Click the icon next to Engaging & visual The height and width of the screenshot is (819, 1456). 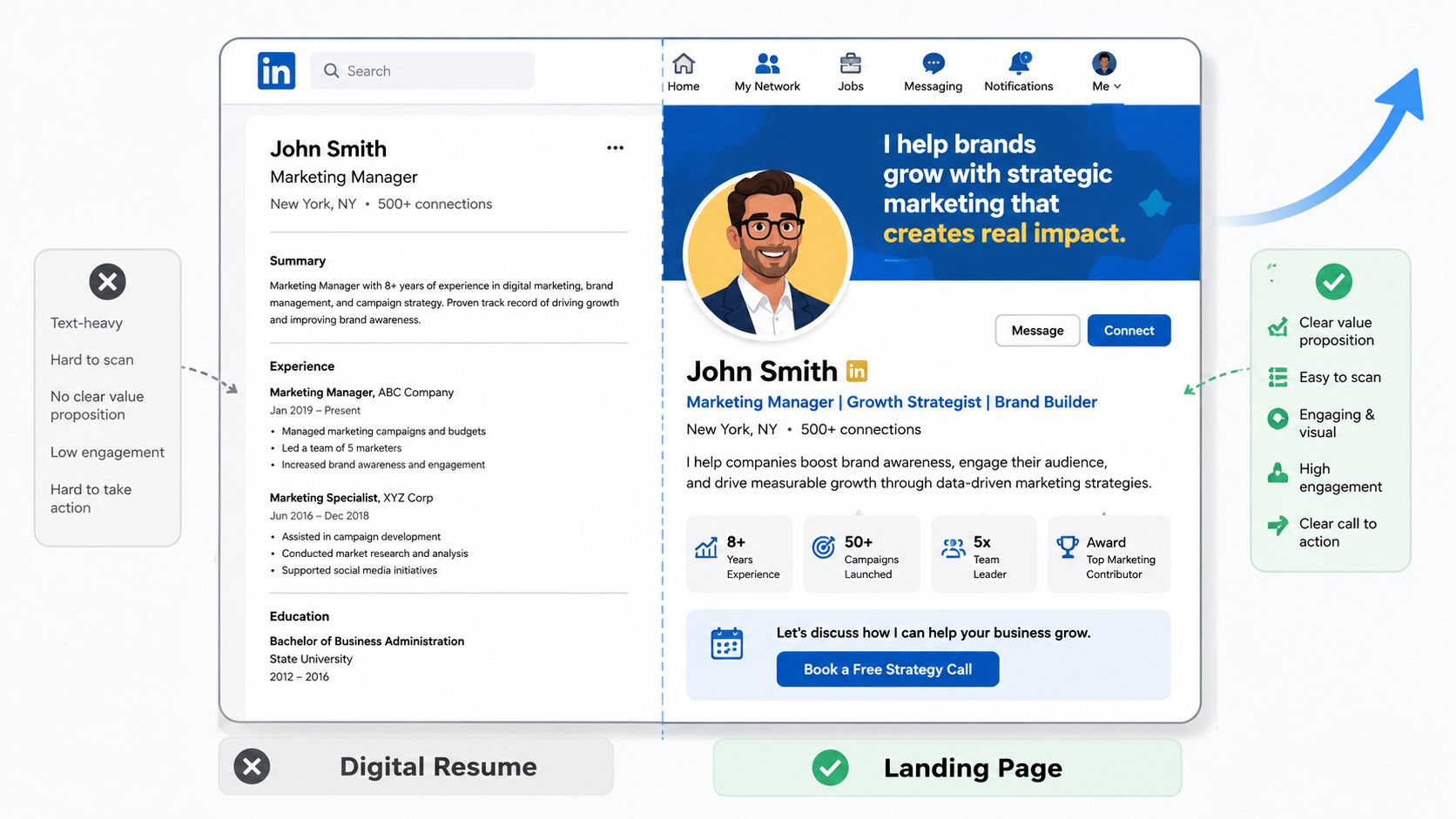pyautogui.click(x=1277, y=419)
